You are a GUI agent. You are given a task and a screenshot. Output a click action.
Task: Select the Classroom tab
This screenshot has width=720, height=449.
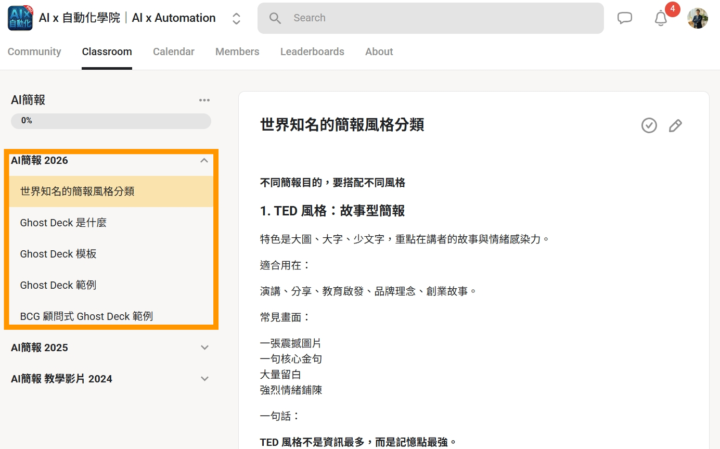[107, 51]
